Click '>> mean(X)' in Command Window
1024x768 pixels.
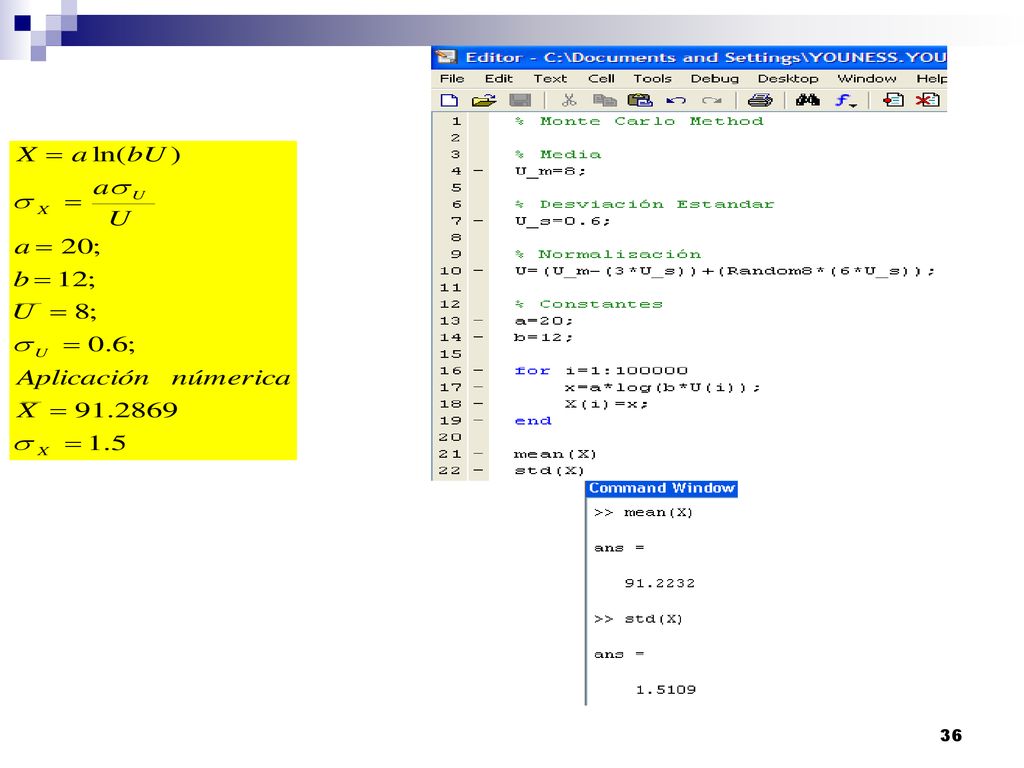point(643,513)
